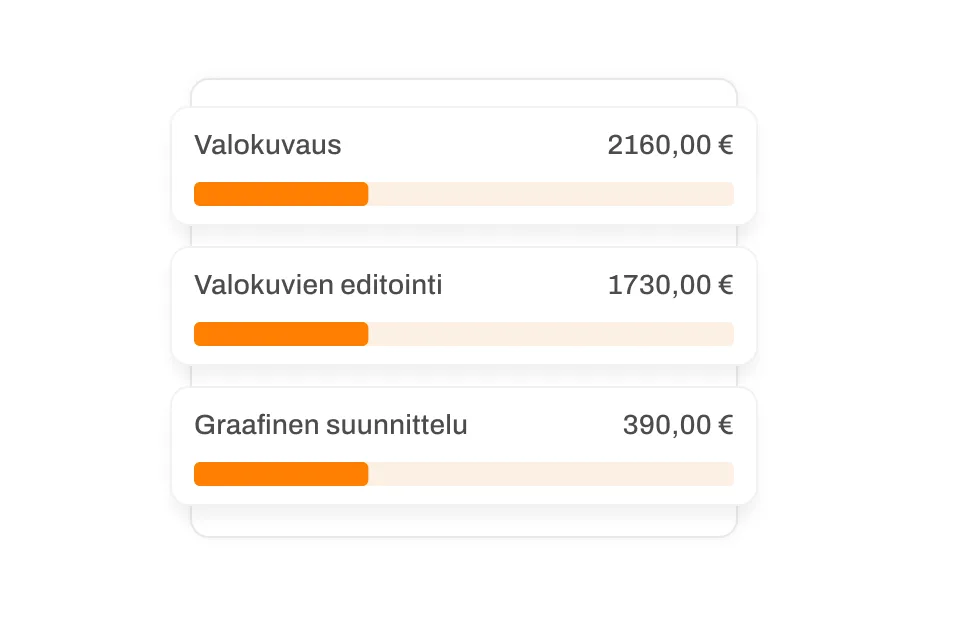This screenshot has width=958, height=642.
Task: Select the 1730,00 € value
Action: pos(672,285)
